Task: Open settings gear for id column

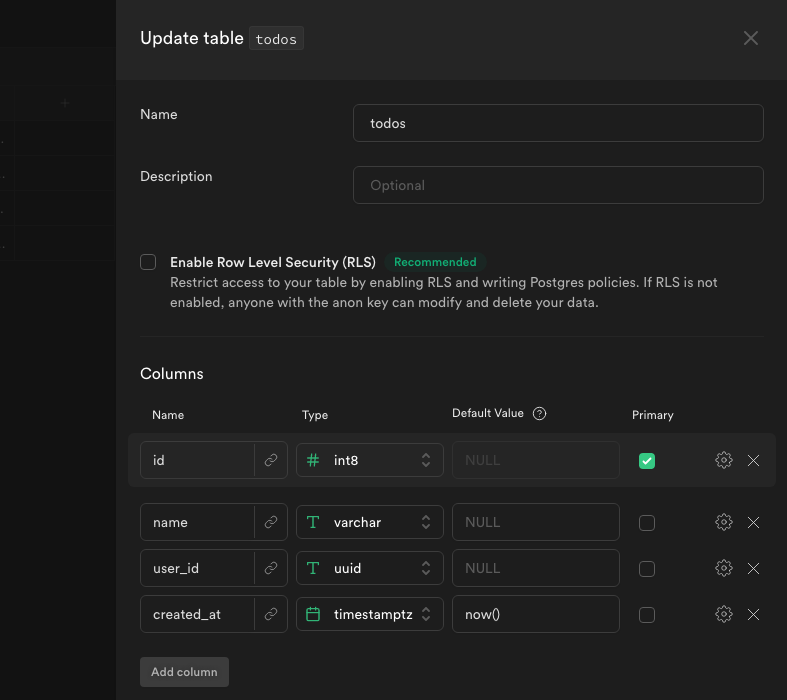Action: click(x=724, y=460)
